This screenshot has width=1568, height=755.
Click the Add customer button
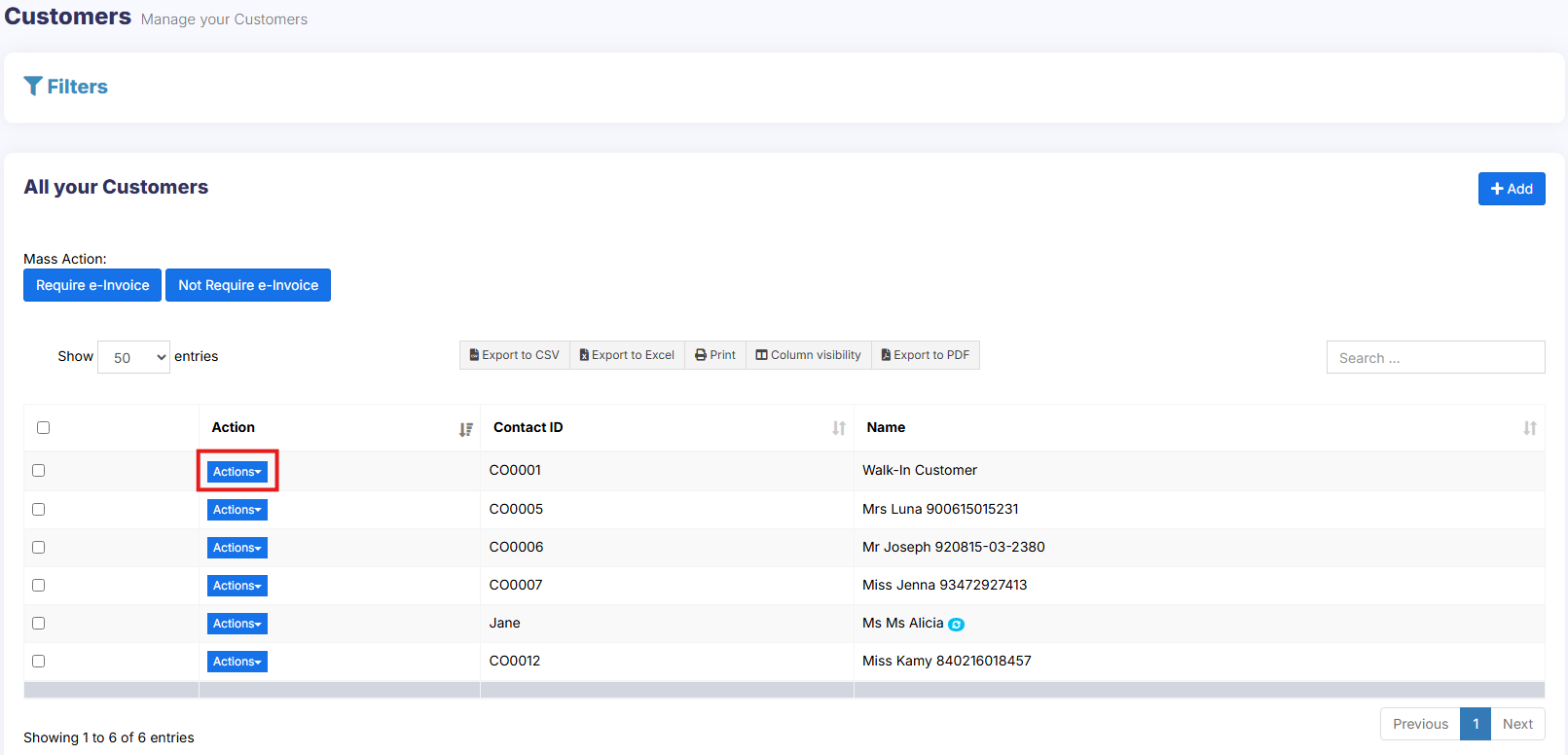1511,189
